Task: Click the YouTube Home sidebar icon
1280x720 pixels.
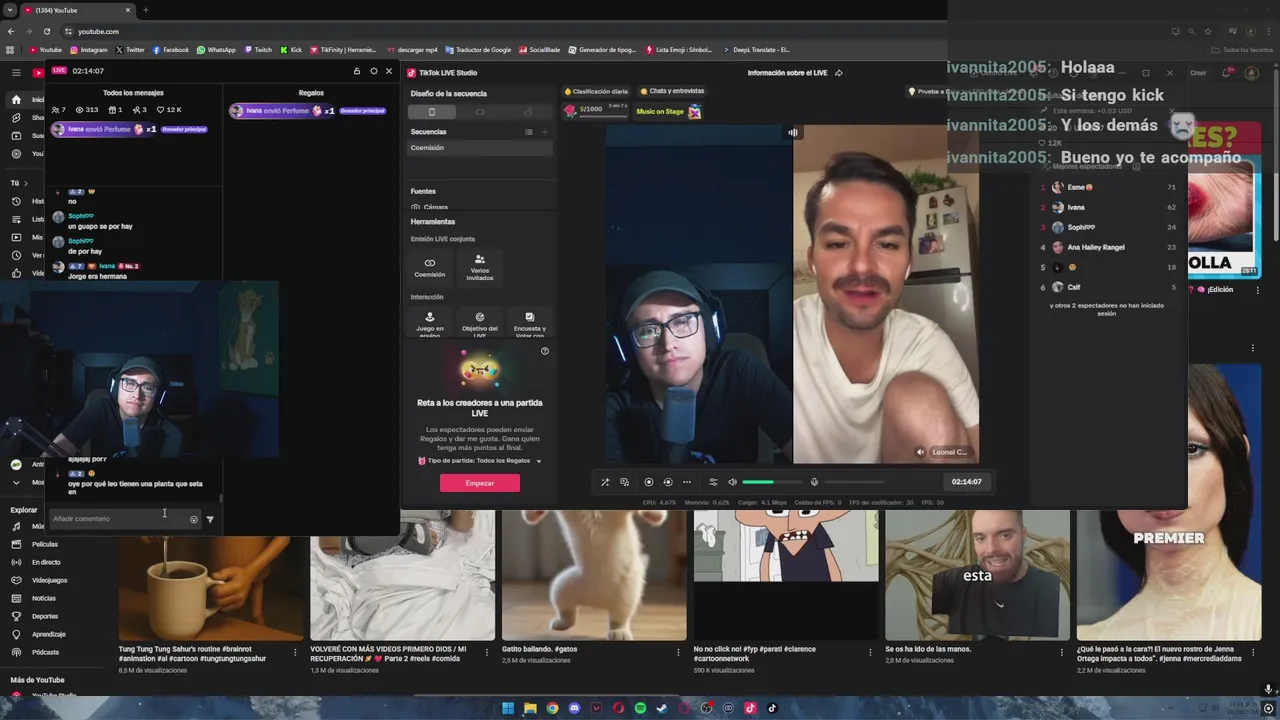Action: [16, 100]
